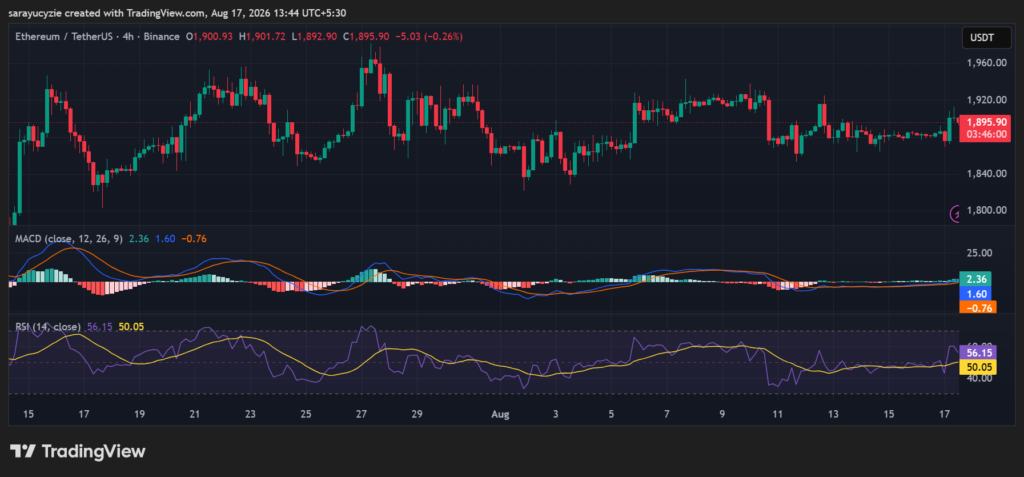
Task: Select the Aug marker on time axis
Action: click(501, 414)
